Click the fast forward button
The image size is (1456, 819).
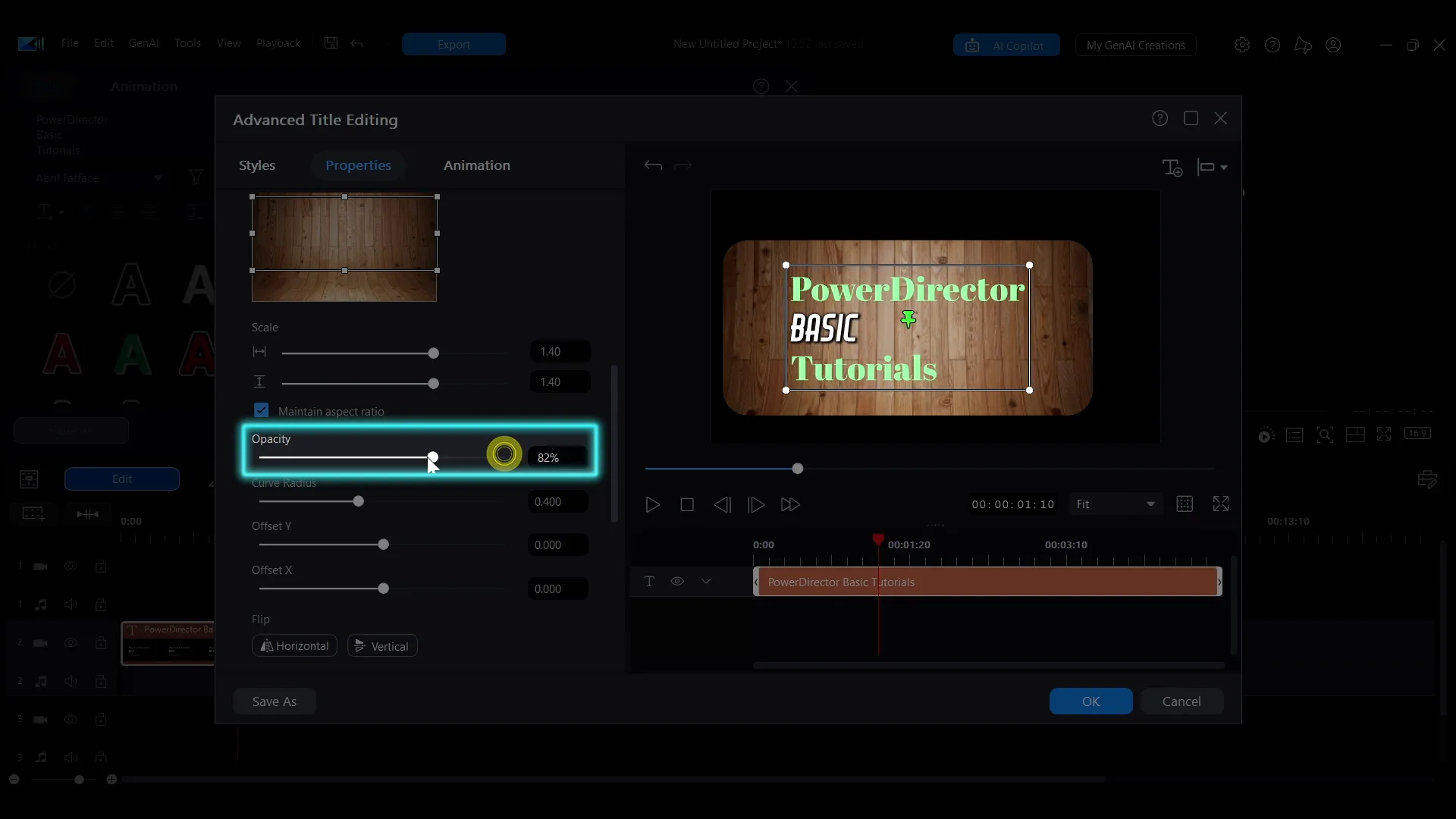pos(790,504)
